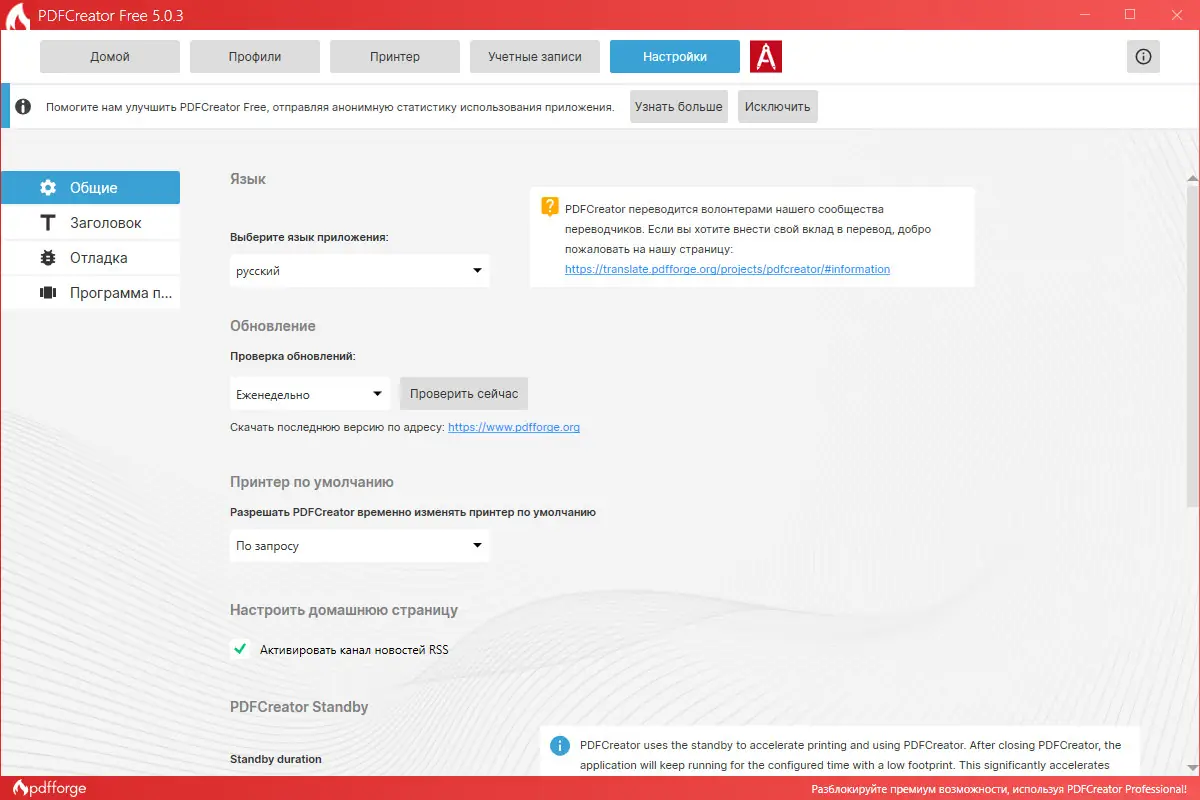Click the gear icon next to Общие
1200x800 pixels.
(47, 188)
